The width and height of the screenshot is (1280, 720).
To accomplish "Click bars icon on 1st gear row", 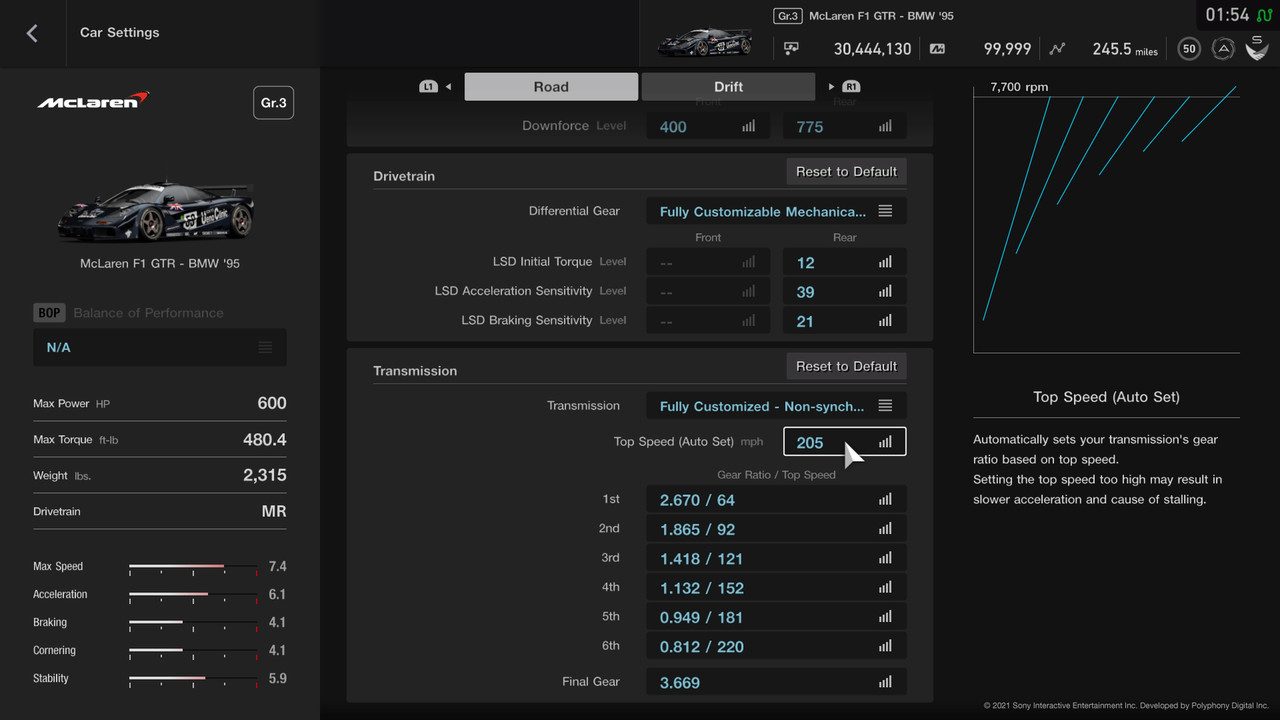I will [x=885, y=500].
